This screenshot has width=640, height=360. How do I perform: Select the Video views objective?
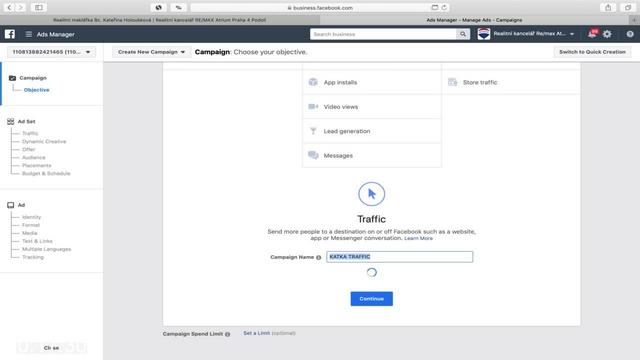pos(372,107)
